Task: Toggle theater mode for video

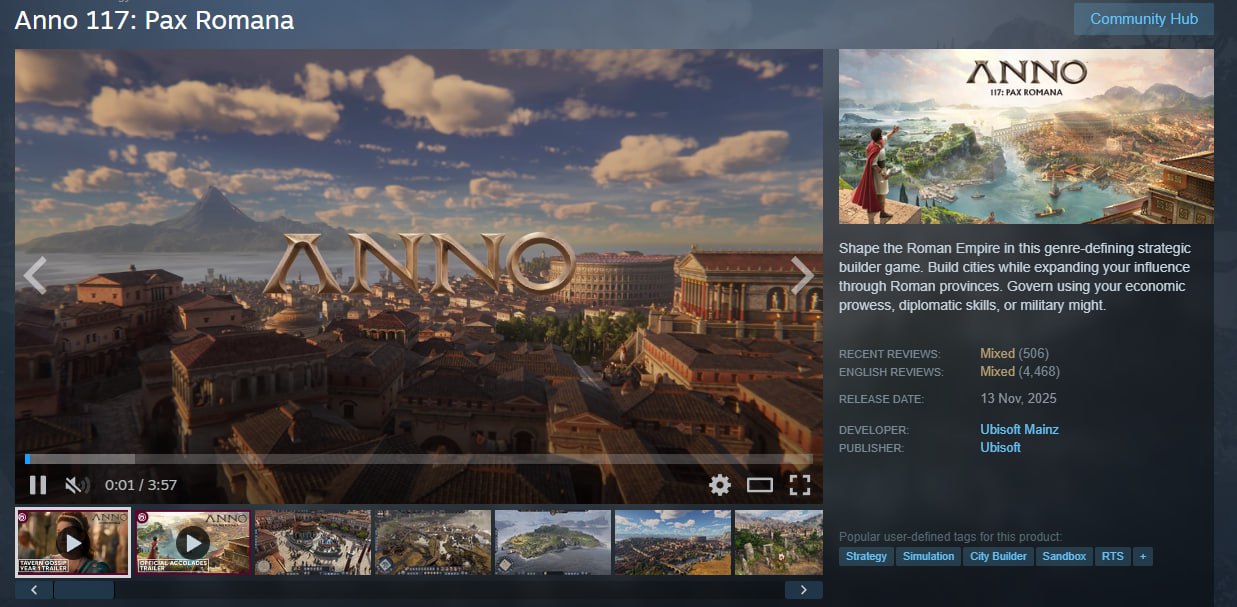Action: point(760,485)
